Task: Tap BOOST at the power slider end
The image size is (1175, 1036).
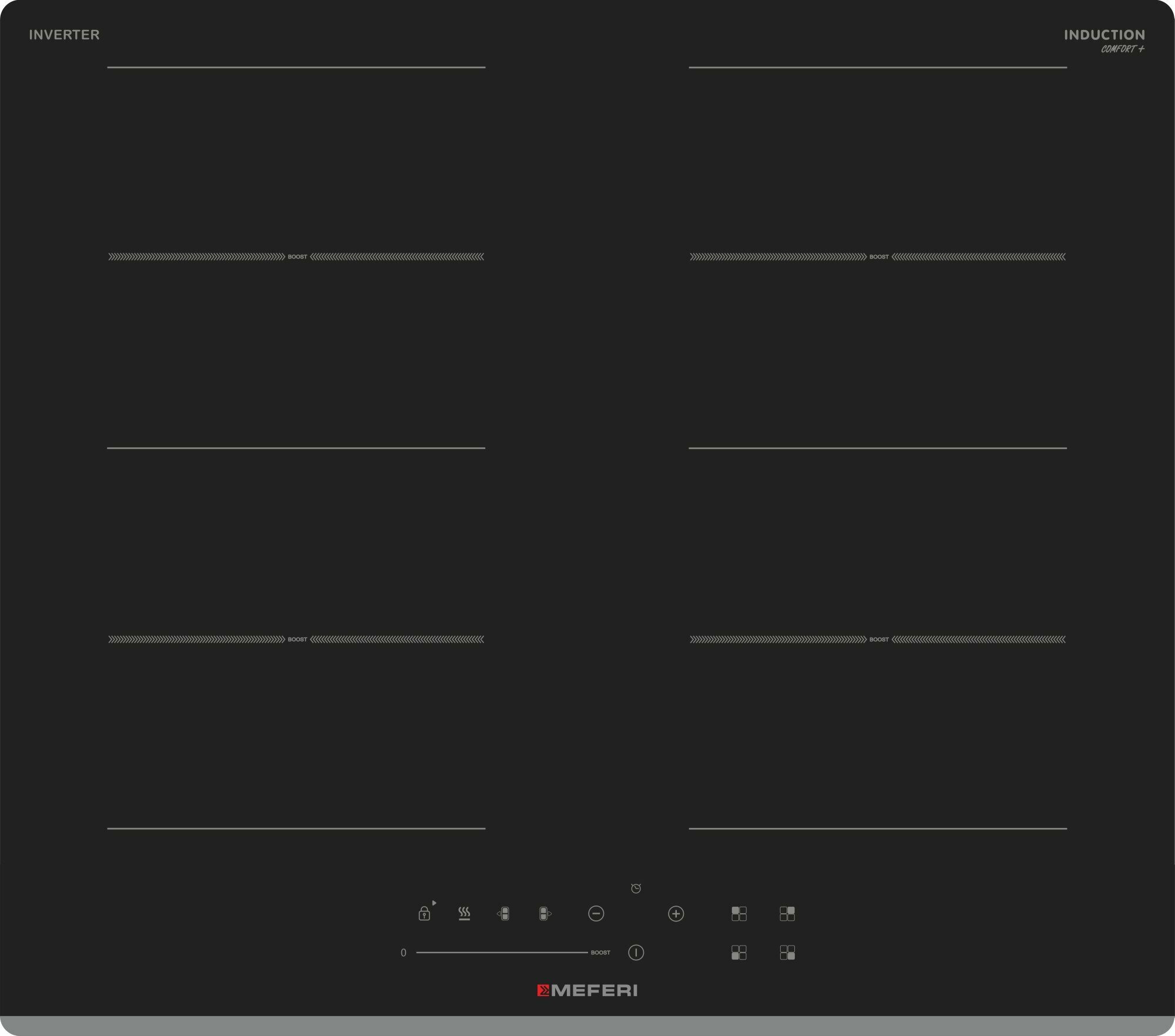Action: pos(600,953)
